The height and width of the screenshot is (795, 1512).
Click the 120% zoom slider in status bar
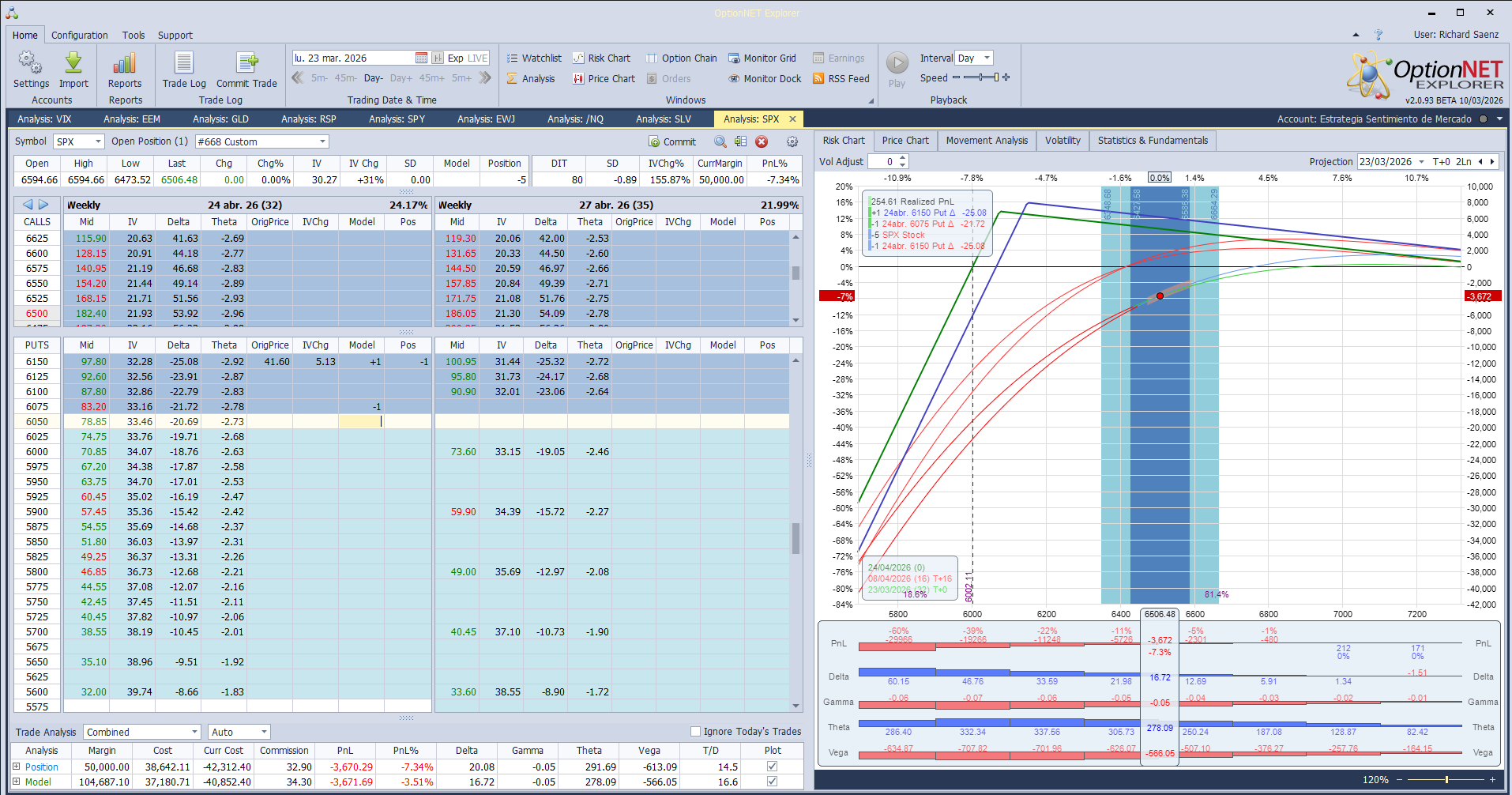coord(1446,780)
